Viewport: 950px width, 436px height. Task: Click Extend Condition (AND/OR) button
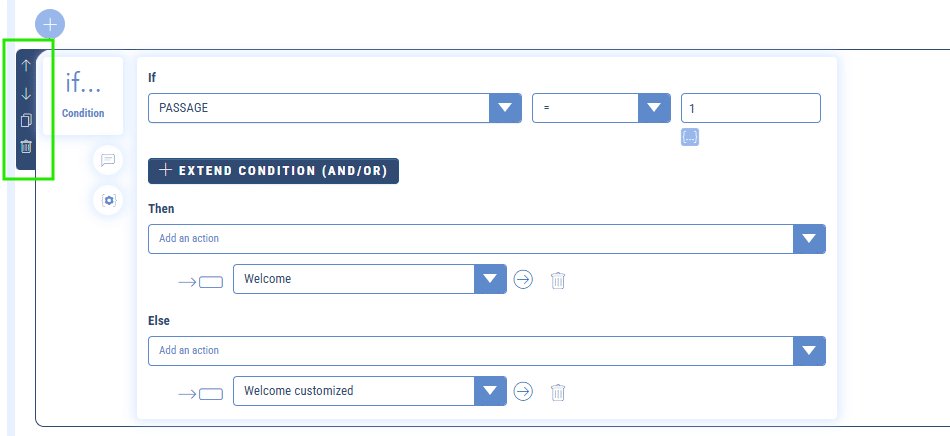273,171
